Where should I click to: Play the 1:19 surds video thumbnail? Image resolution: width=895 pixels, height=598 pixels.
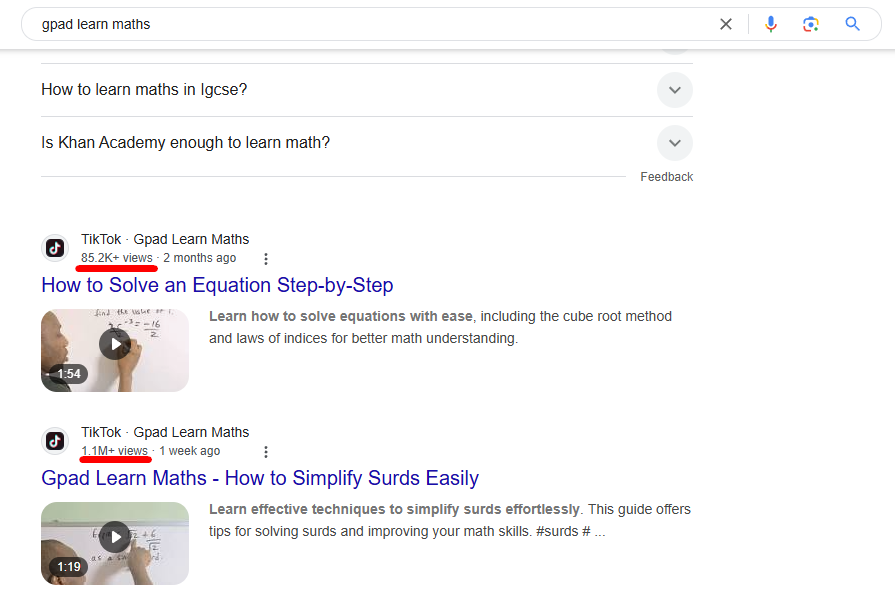click(115, 543)
